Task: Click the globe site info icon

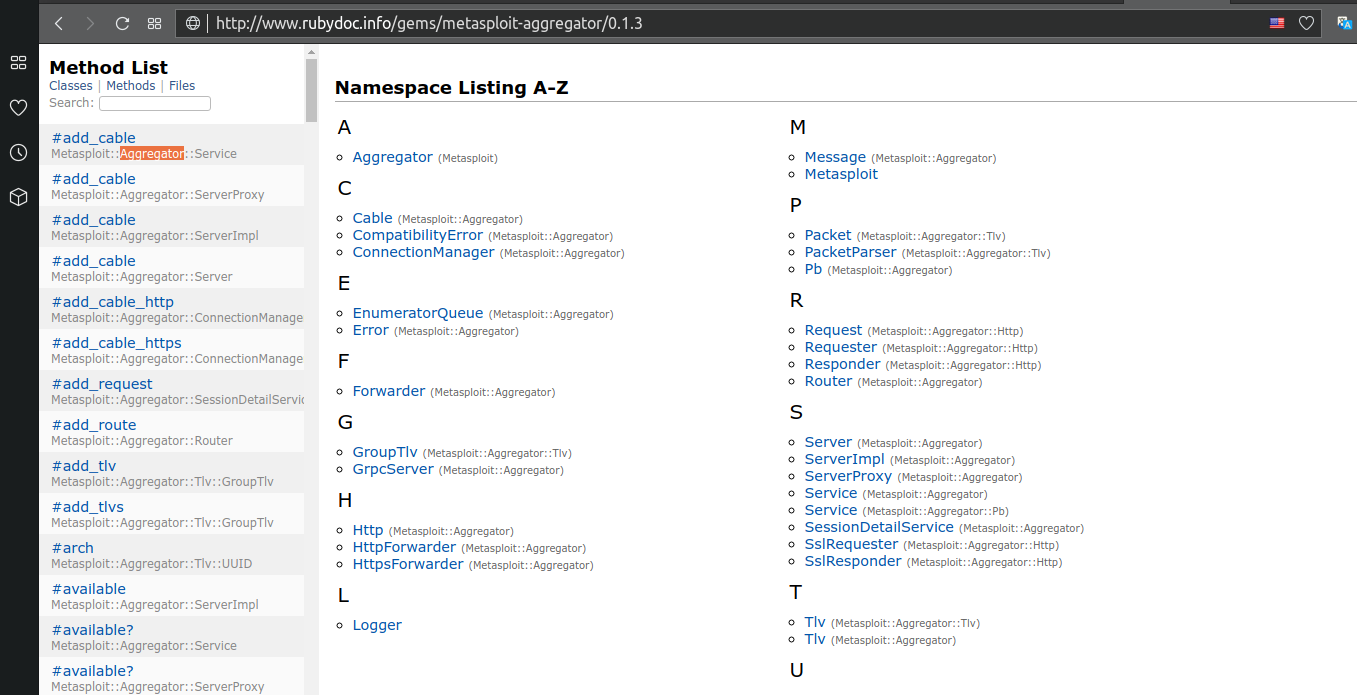Action: pos(193,23)
